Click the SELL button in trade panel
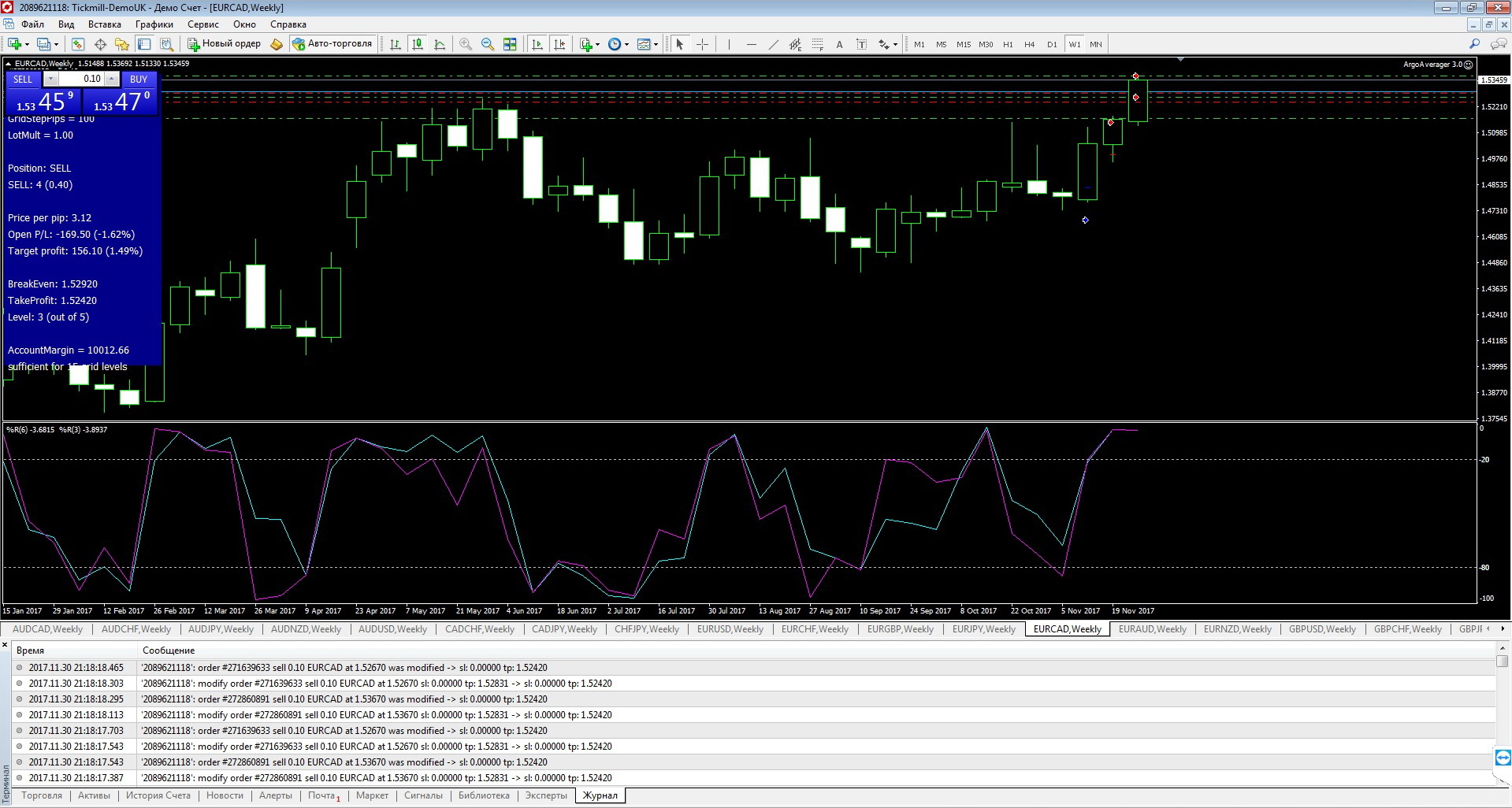The image size is (1512, 808). [x=23, y=79]
